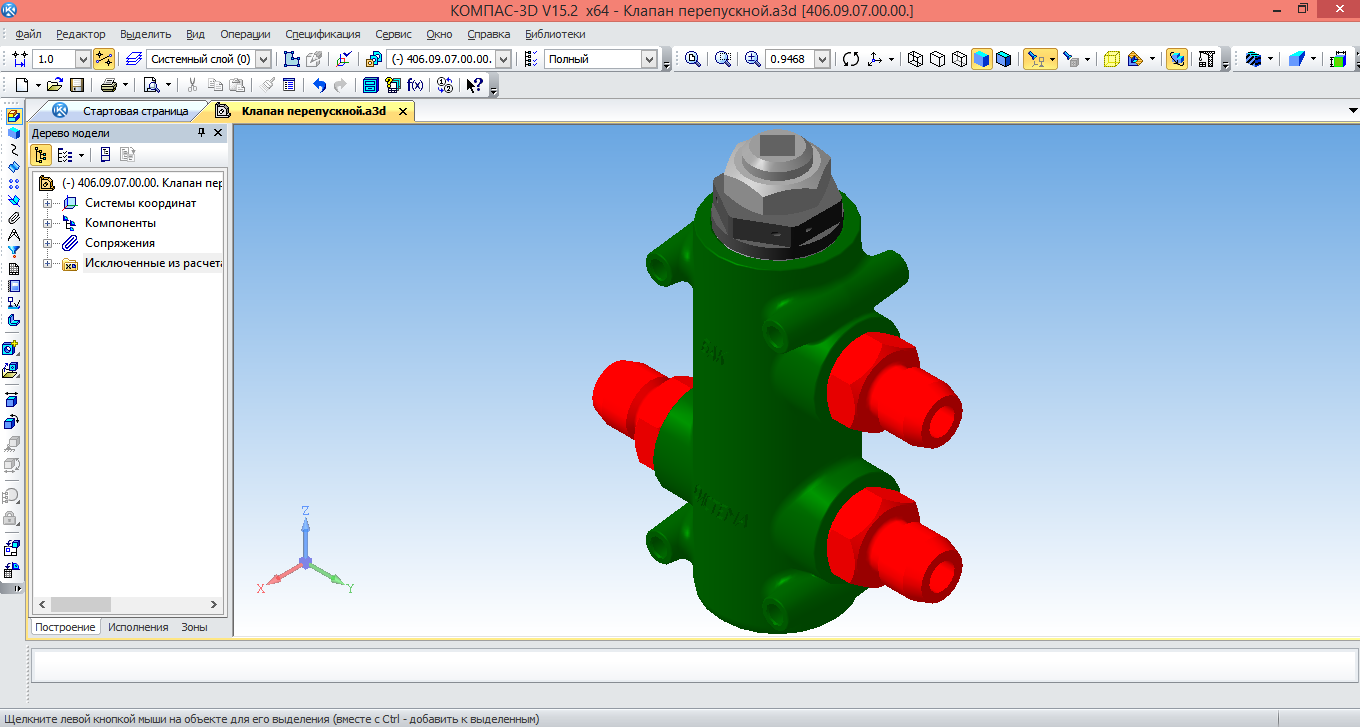Click the add component from file icon
The image size is (1360, 728).
[11, 370]
